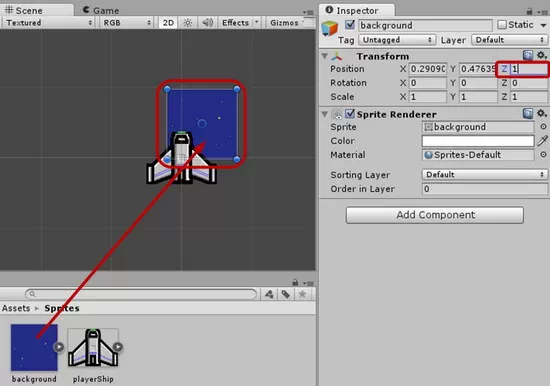The height and width of the screenshot is (386, 550).
Task: Select the background sprite asset thumbnail
Action: click(x=34, y=347)
